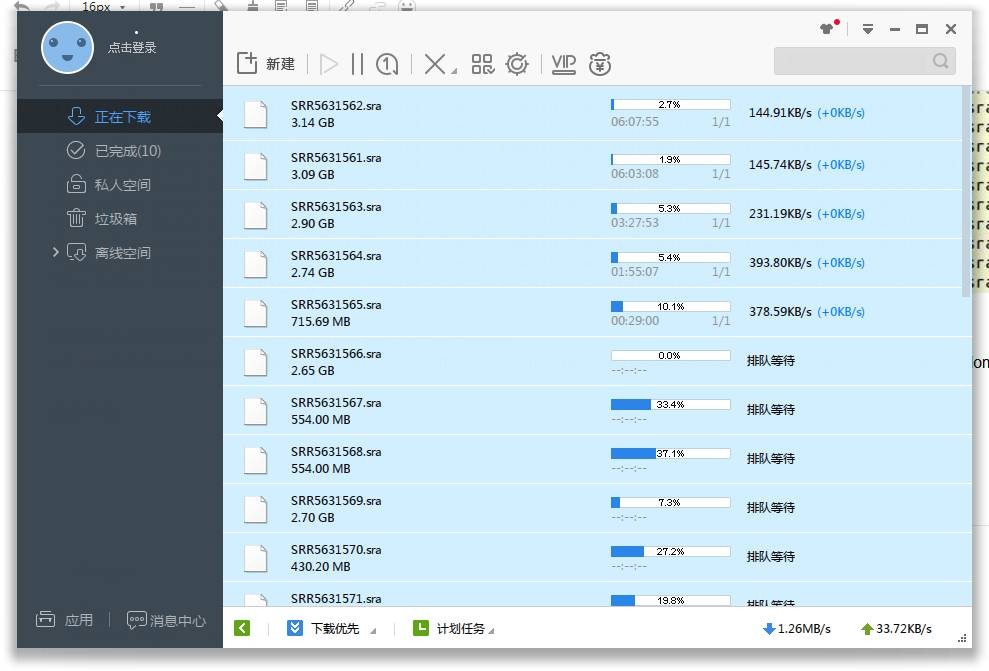
Task: Click the 点击登录 login link
Action: (x=132, y=47)
